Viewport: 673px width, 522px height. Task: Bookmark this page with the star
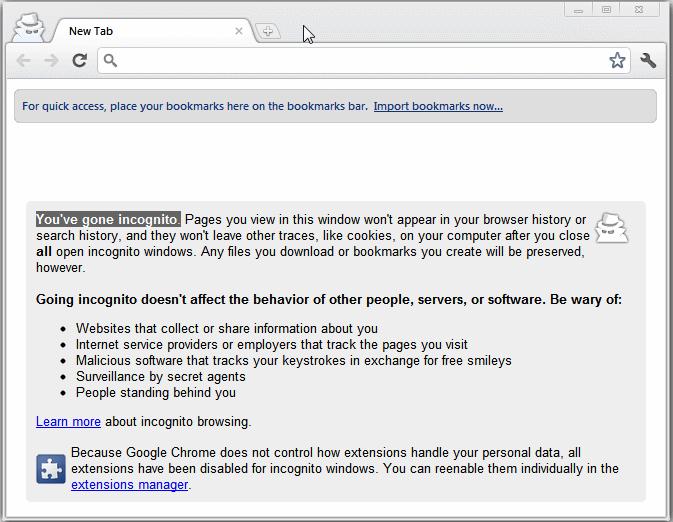pos(617,61)
